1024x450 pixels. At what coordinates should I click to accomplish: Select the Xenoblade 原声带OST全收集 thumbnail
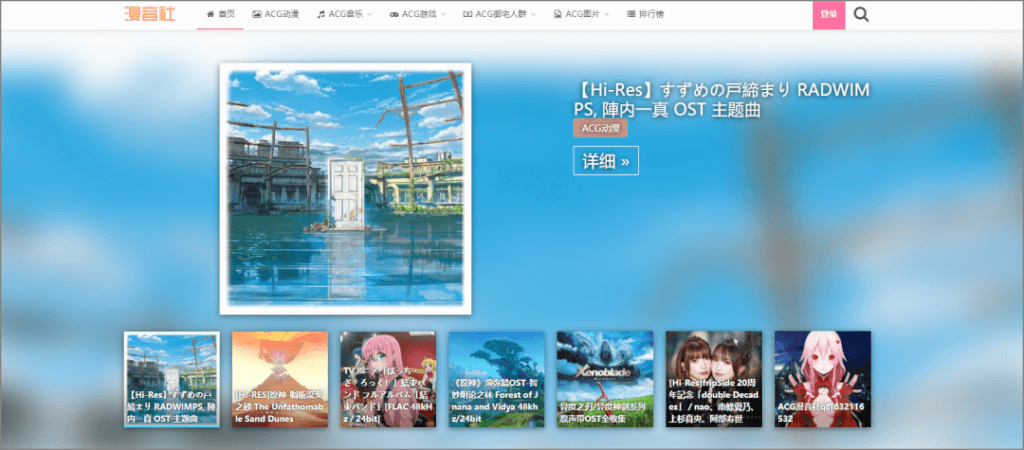click(605, 379)
